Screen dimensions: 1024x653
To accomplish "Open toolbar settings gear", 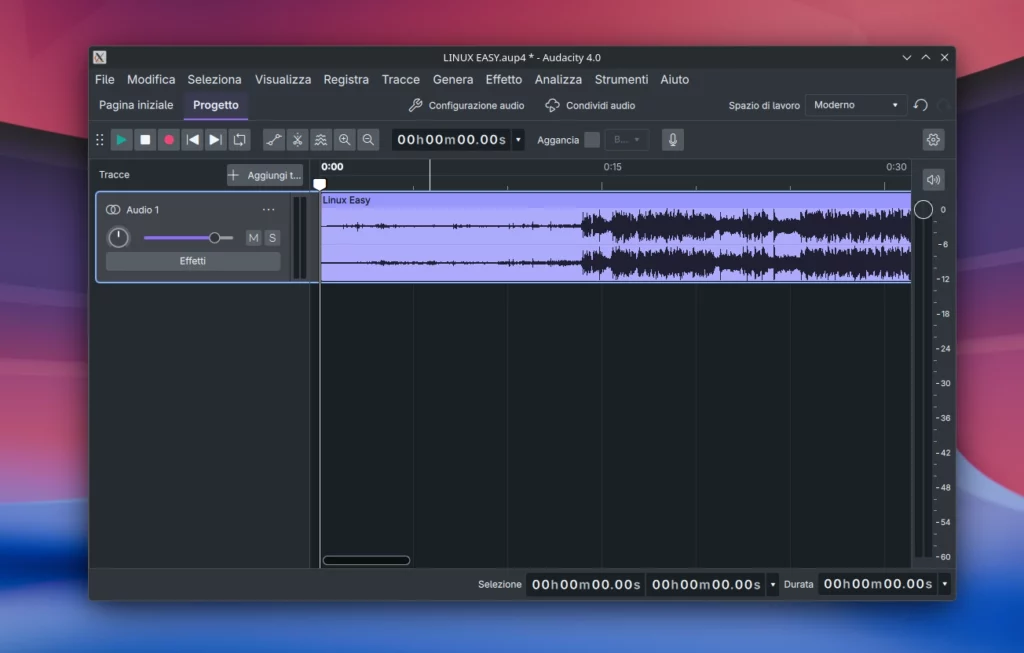I will (x=933, y=140).
